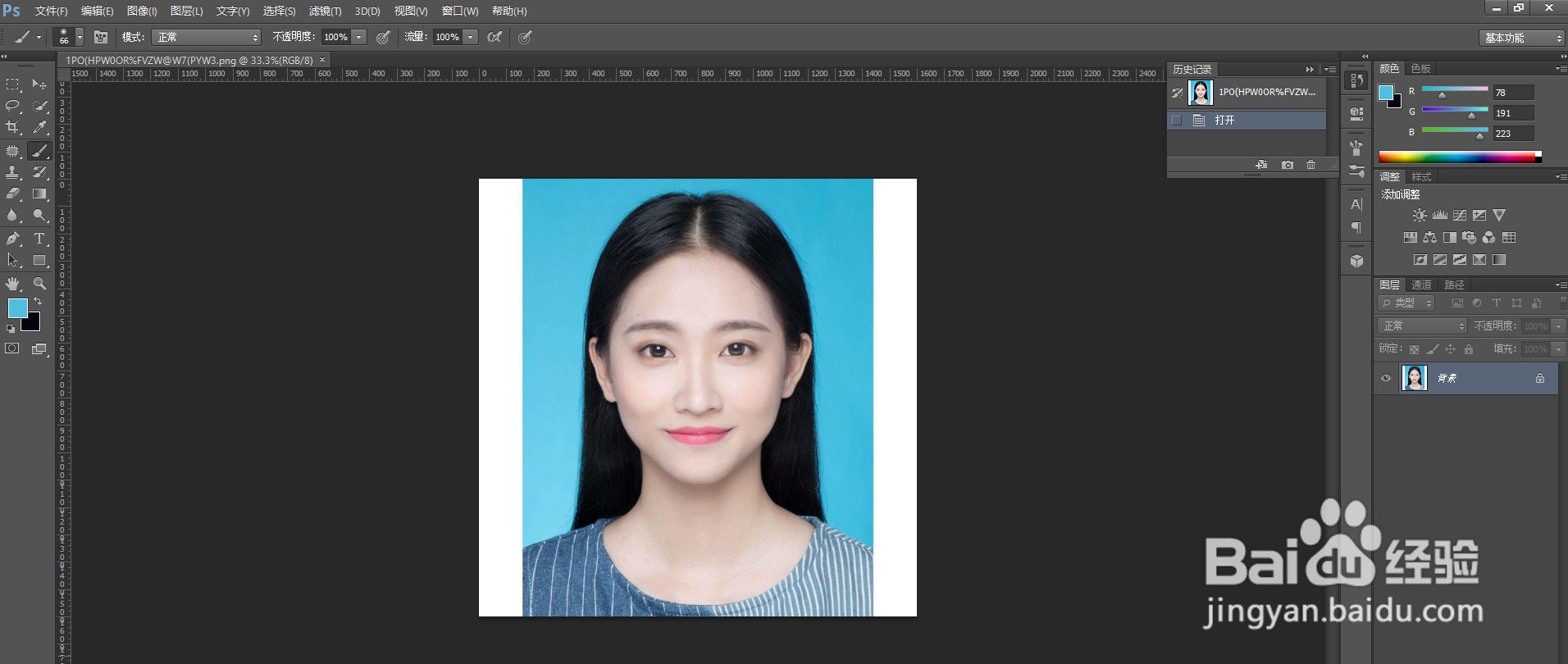Add Brightness/Contrast adjustment

coord(1420,216)
